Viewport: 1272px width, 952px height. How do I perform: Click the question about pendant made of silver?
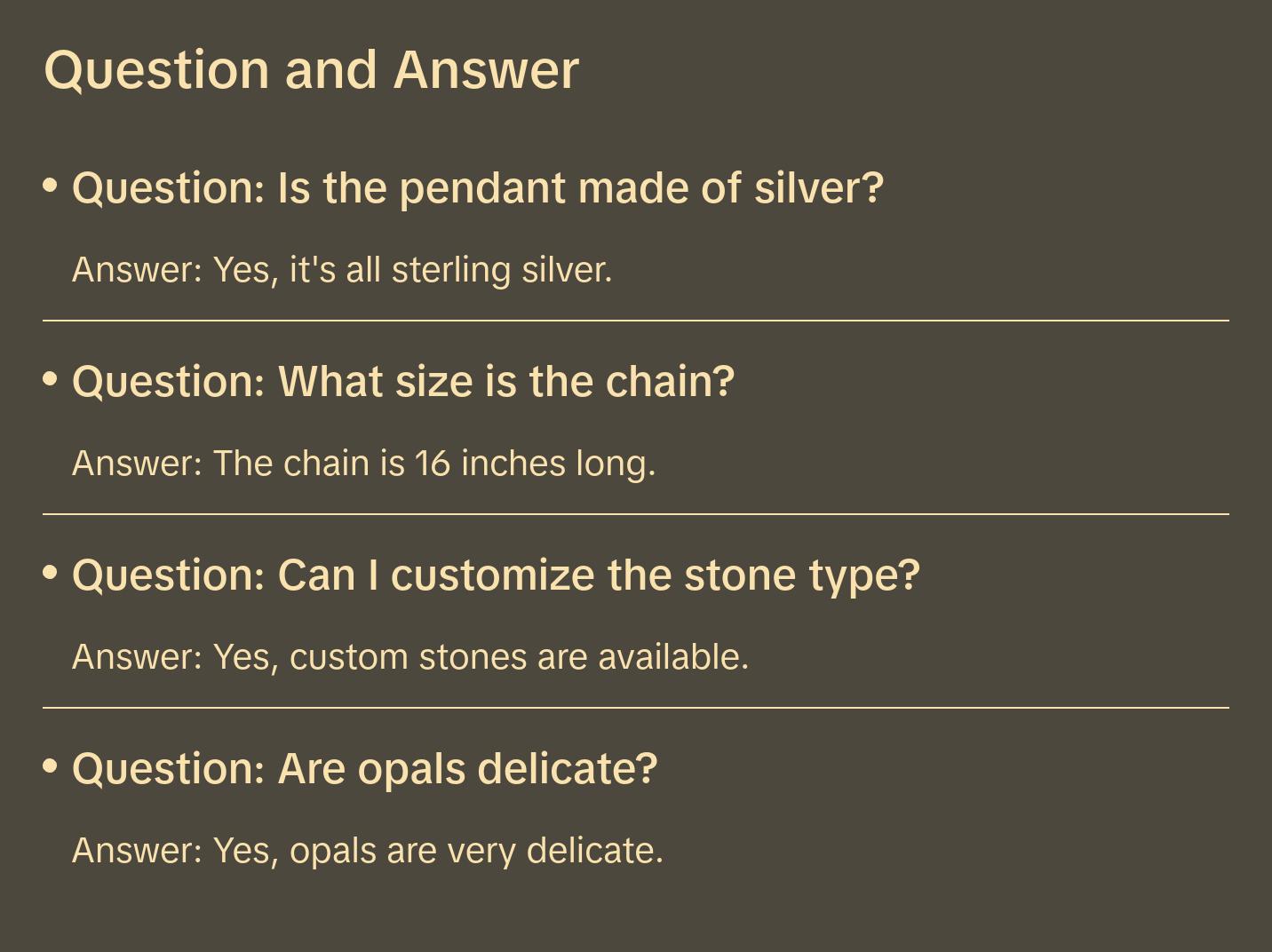click(x=478, y=188)
